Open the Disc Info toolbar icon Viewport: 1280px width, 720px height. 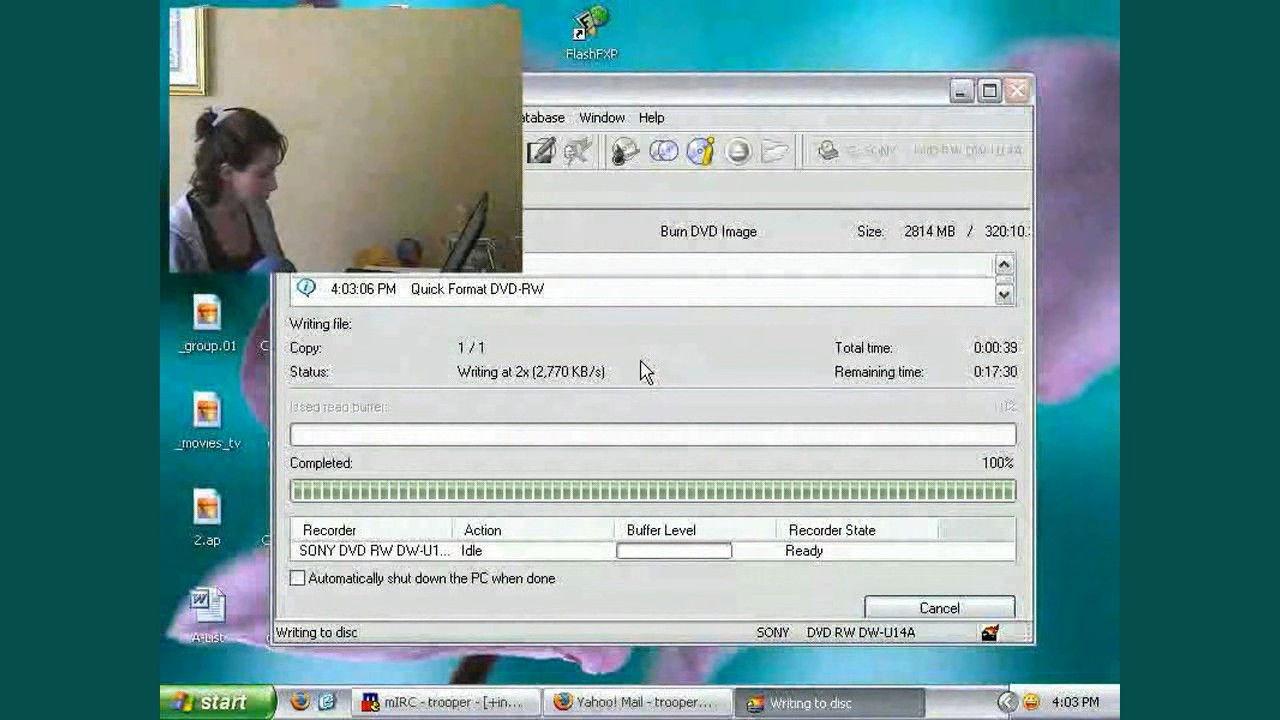click(700, 151)
